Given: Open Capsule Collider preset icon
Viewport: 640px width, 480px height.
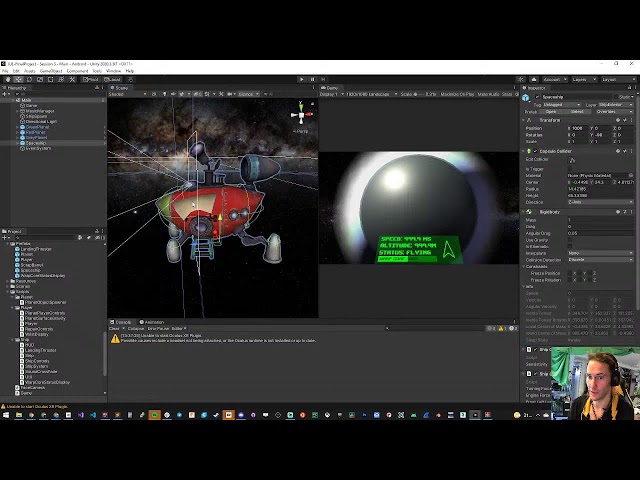Looking at the screenshot, I should pyautogui.click(x=625, y=151).
